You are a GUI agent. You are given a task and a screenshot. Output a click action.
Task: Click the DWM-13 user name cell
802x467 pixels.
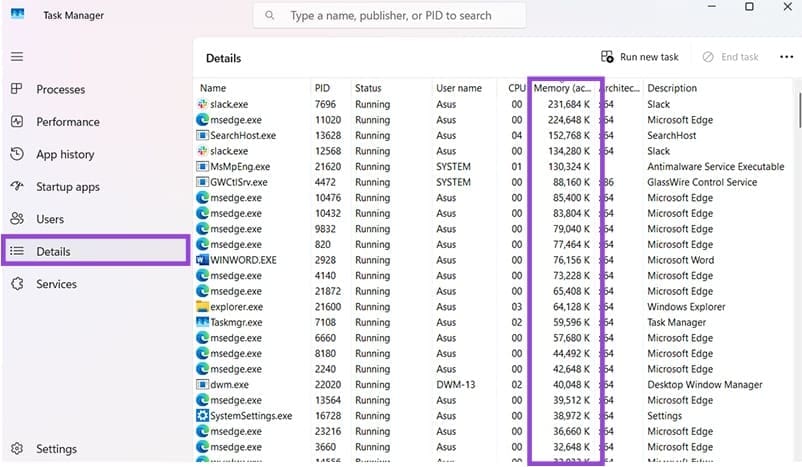[x=455, y=384]
